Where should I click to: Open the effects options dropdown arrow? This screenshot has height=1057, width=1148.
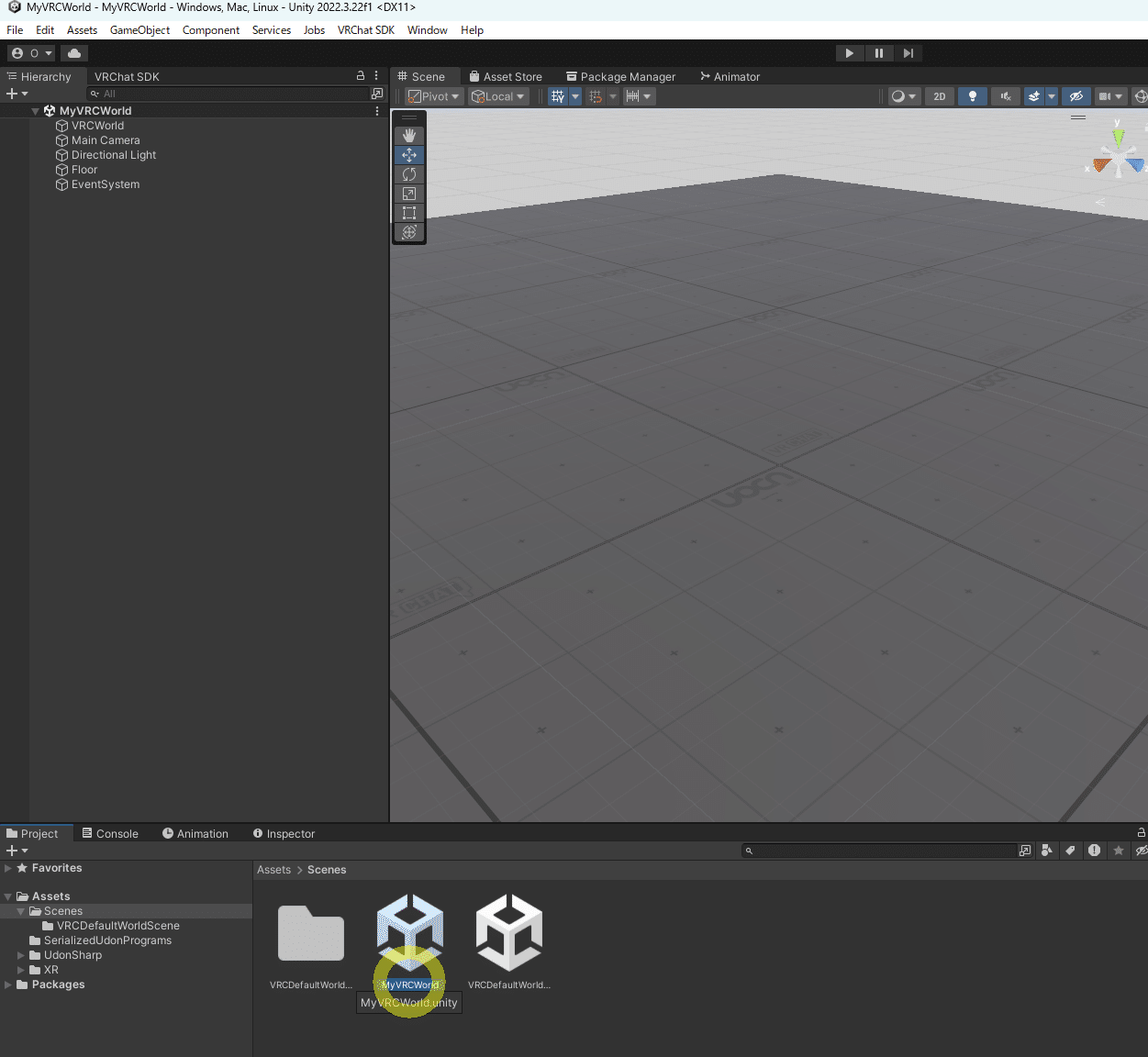tap(1052, 96)
